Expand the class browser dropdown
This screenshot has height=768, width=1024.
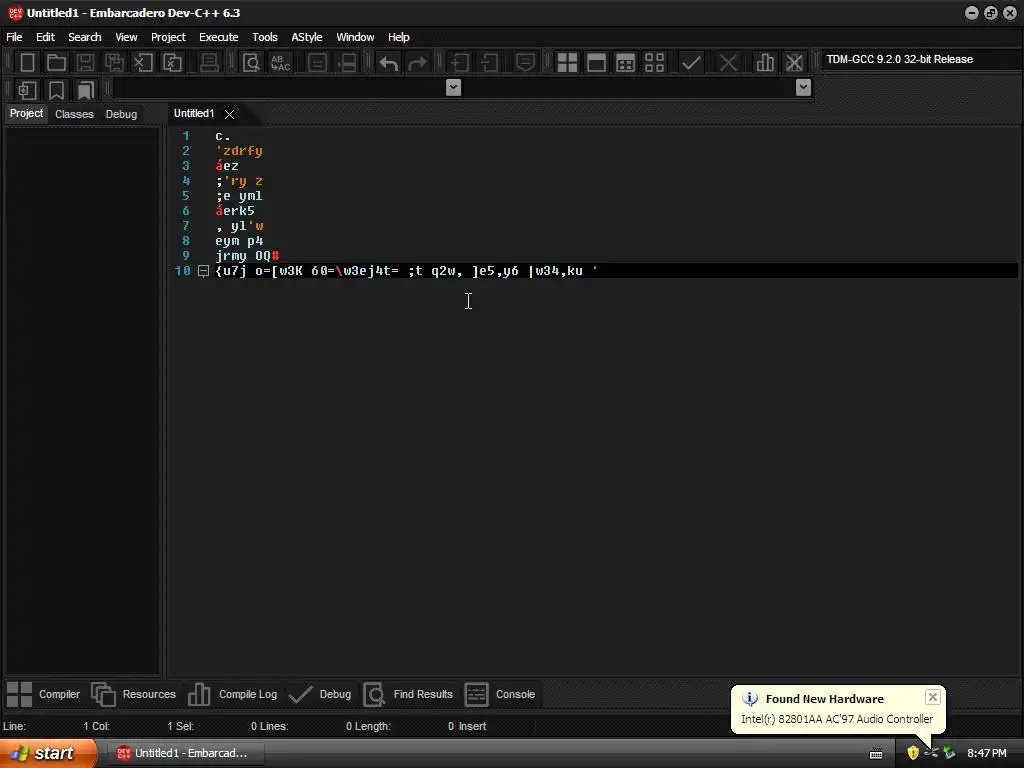click(x=453, y=88)
